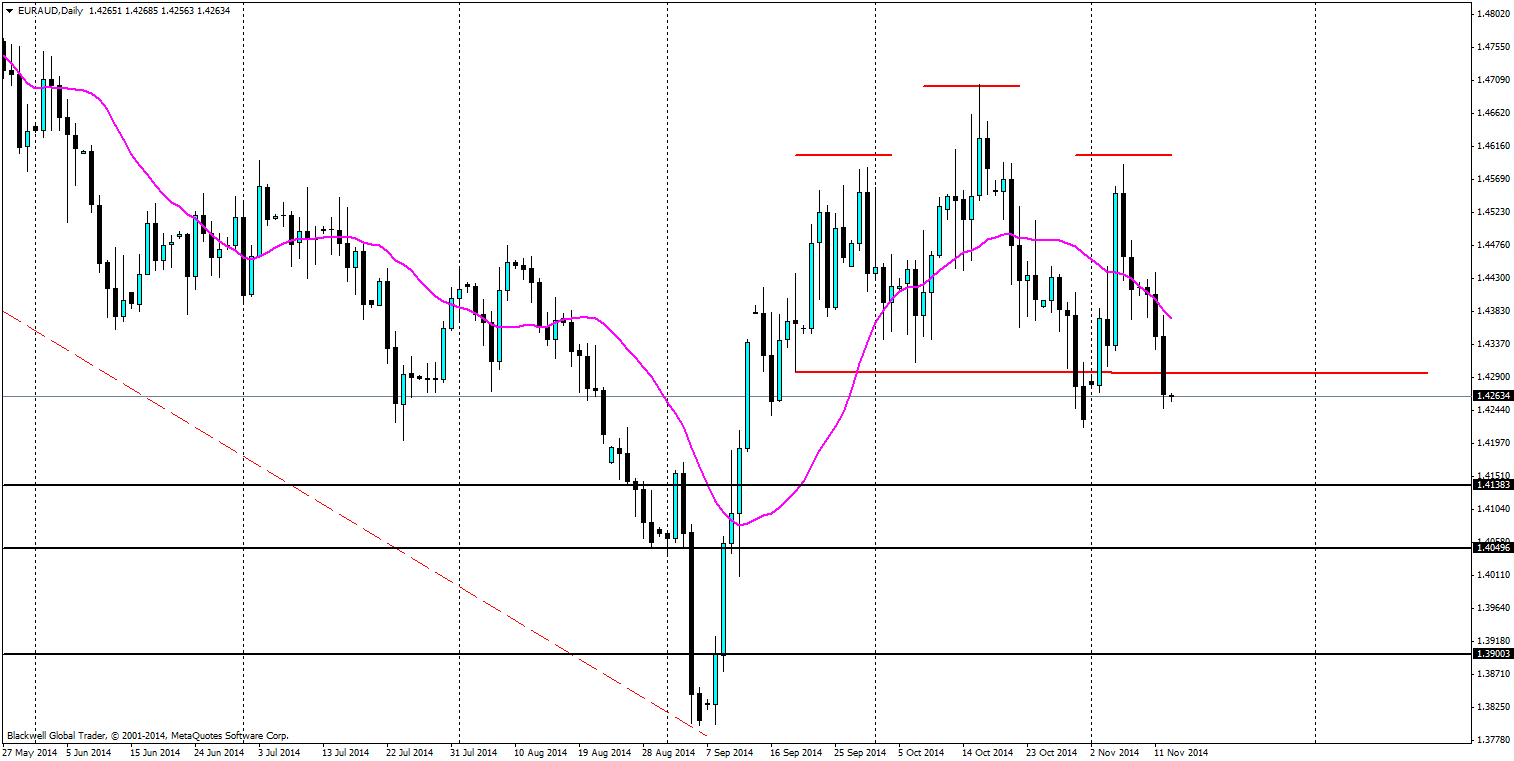Click the current price label 1.42634
This screenshot has width=1514, height=761.
pyautogui.click(x=1492, y=396)
